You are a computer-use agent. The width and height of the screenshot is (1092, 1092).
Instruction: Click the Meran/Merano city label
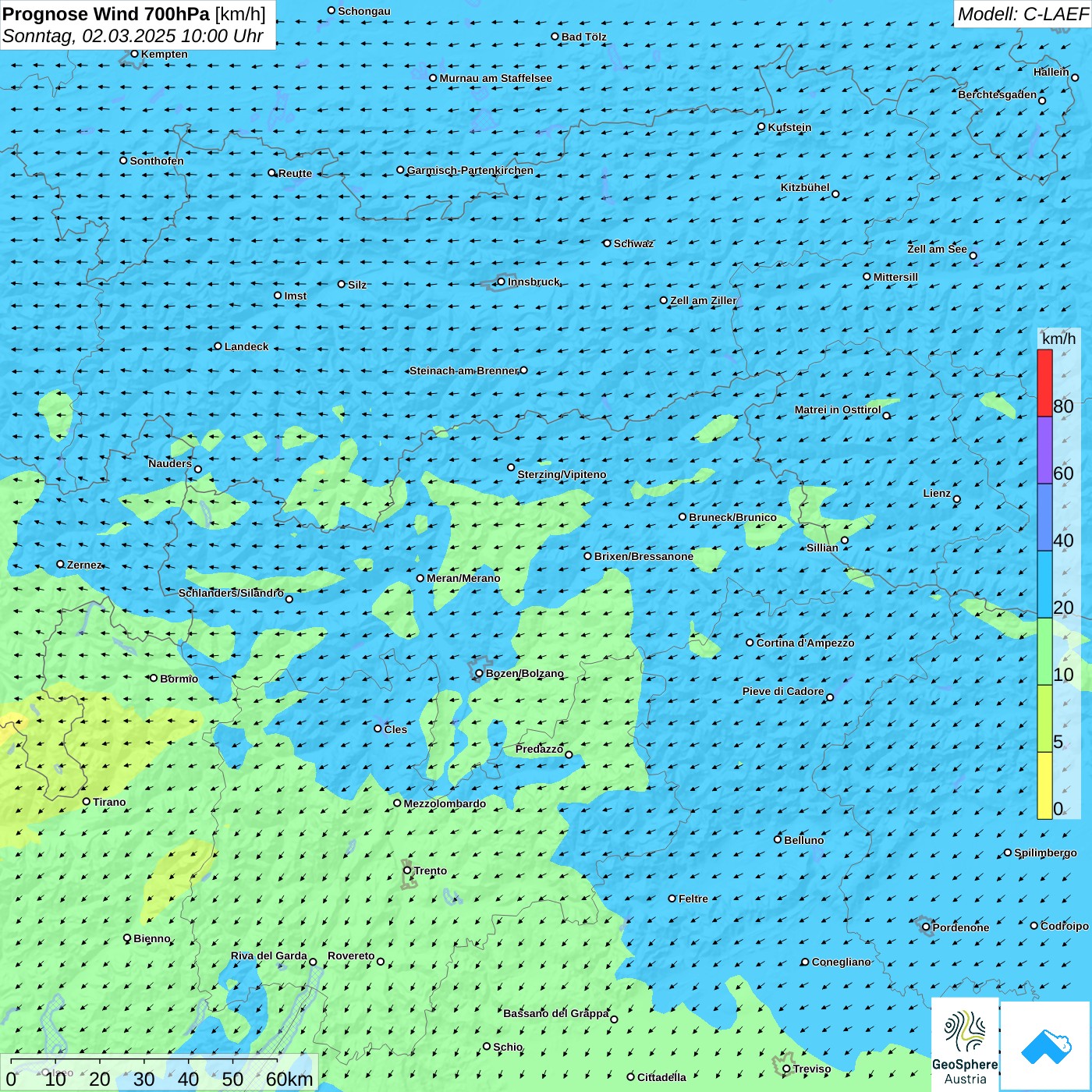(x=463, y=578)
